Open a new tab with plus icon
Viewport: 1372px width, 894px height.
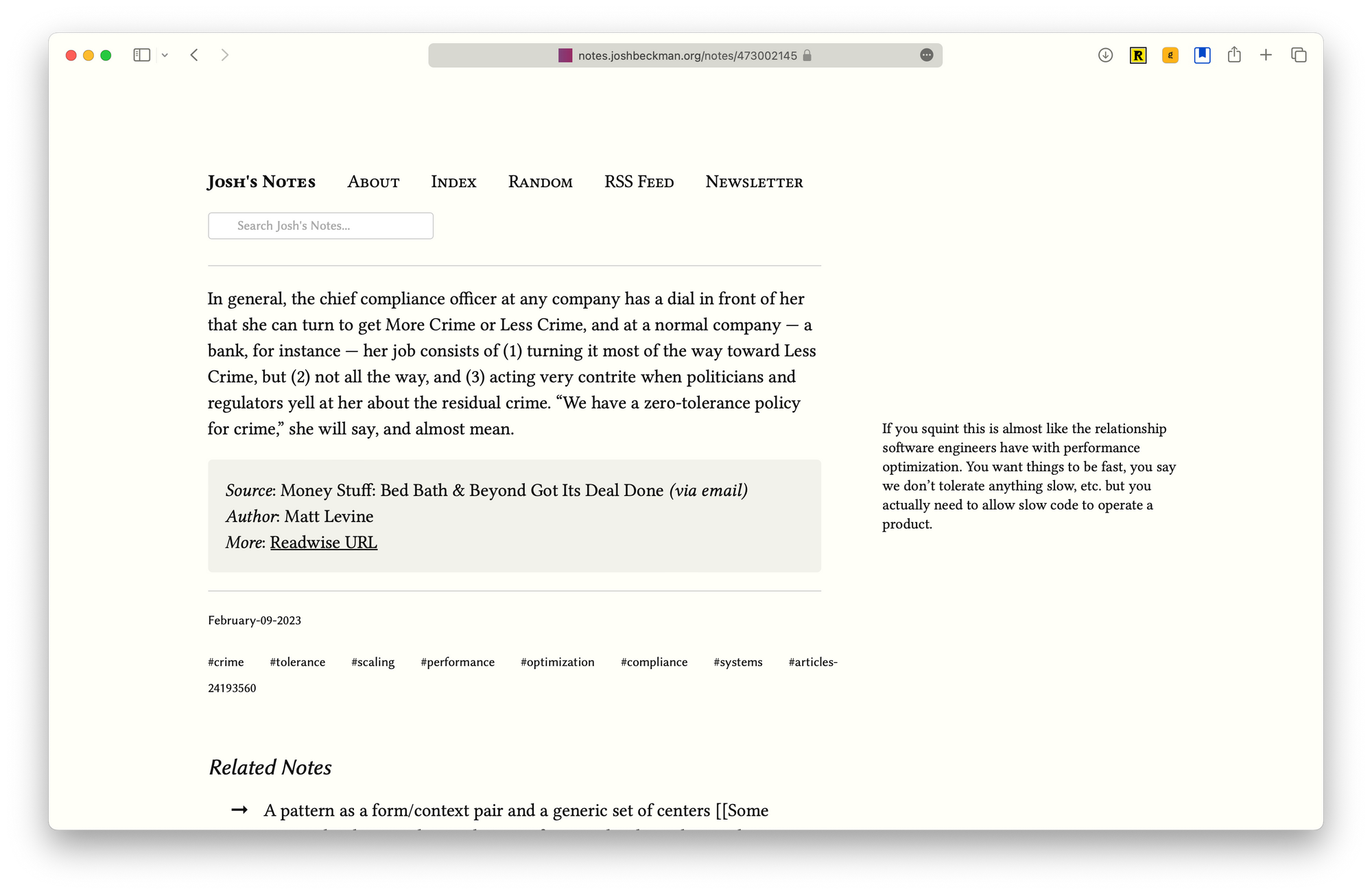pyautogui.click(x=1266, y=55)
